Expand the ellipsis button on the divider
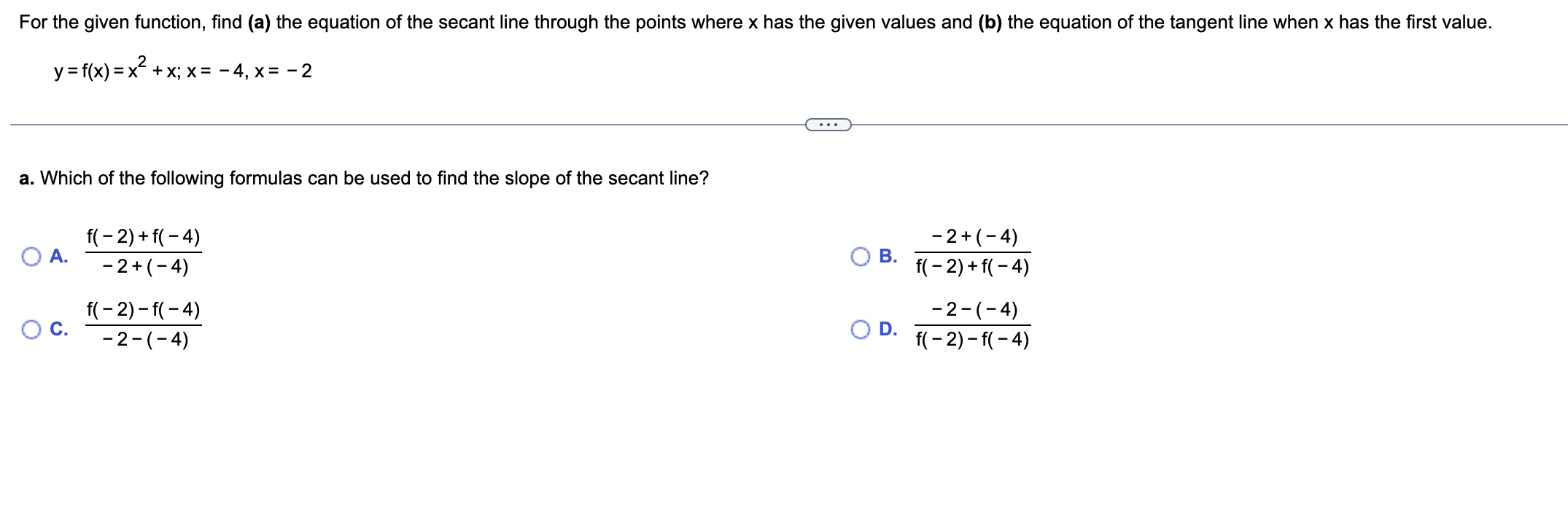Screen dimensions: 1568x525 tap(828, 125)
